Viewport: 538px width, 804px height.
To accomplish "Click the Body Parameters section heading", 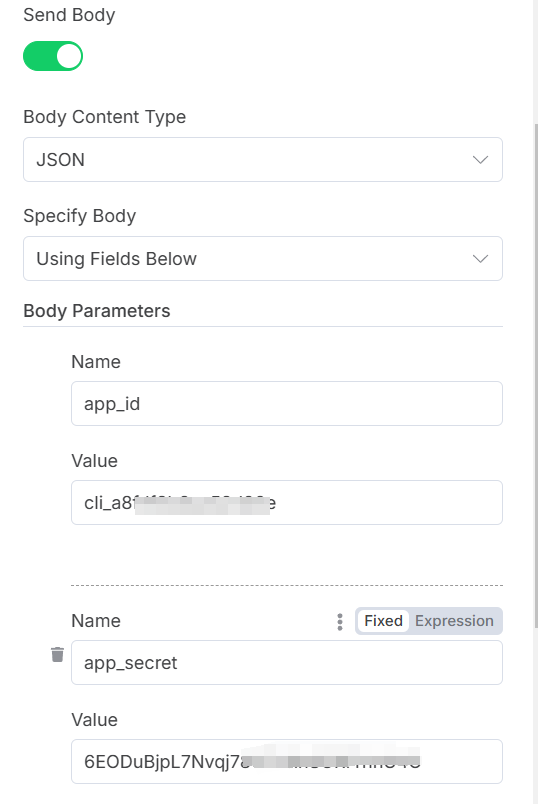I will [x=96, y=311].
